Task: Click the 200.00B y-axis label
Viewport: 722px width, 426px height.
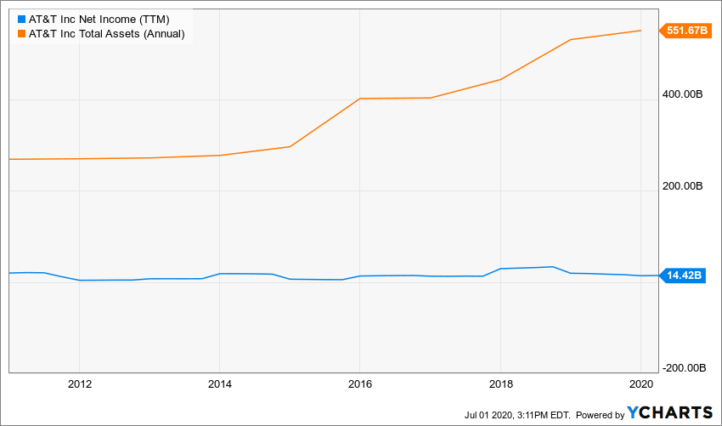Action: tap(682, 186)
